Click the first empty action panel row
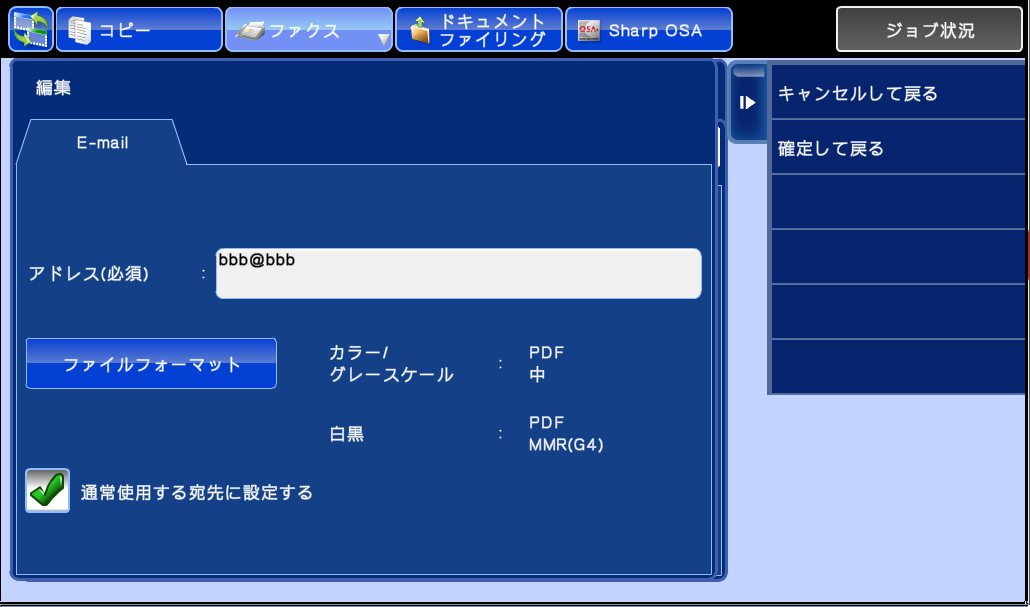Viewport: 1030px width, 607px height. [x=897, y=203]
